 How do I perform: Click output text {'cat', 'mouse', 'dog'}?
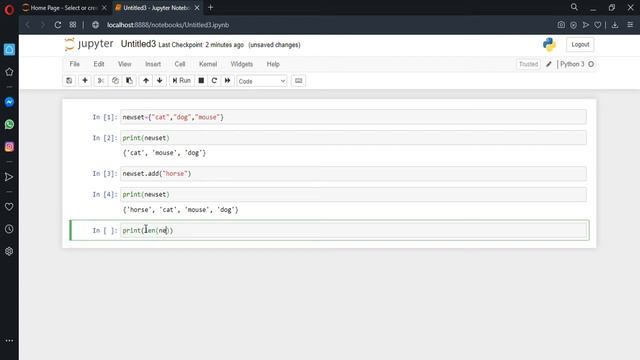coord(164,153)
